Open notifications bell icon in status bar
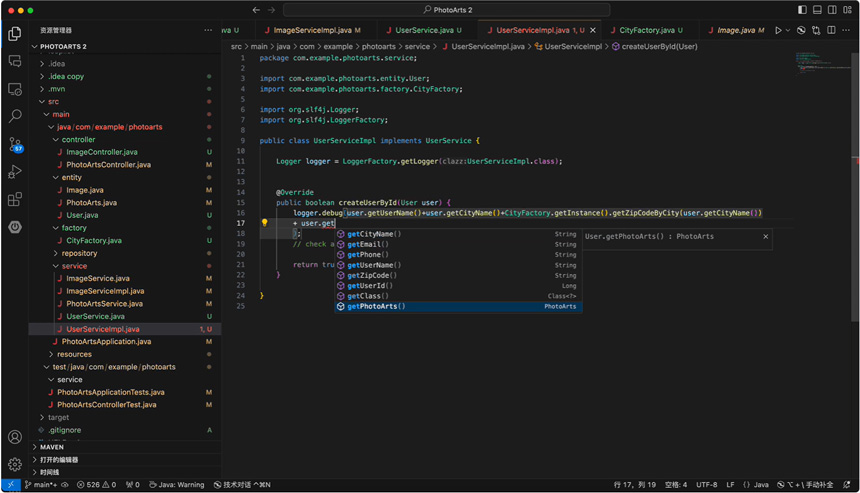This screenshot has height=493, width=860. point(847,485)
